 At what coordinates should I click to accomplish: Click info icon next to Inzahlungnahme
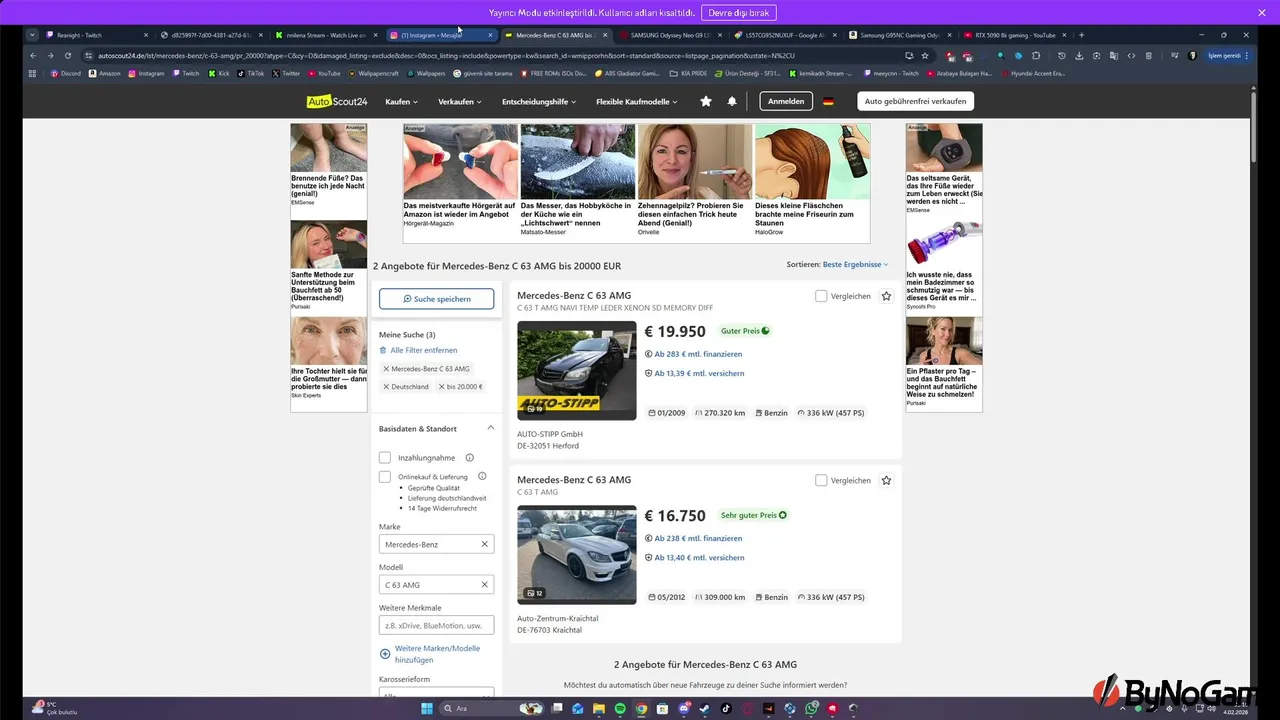pos(469,457)
